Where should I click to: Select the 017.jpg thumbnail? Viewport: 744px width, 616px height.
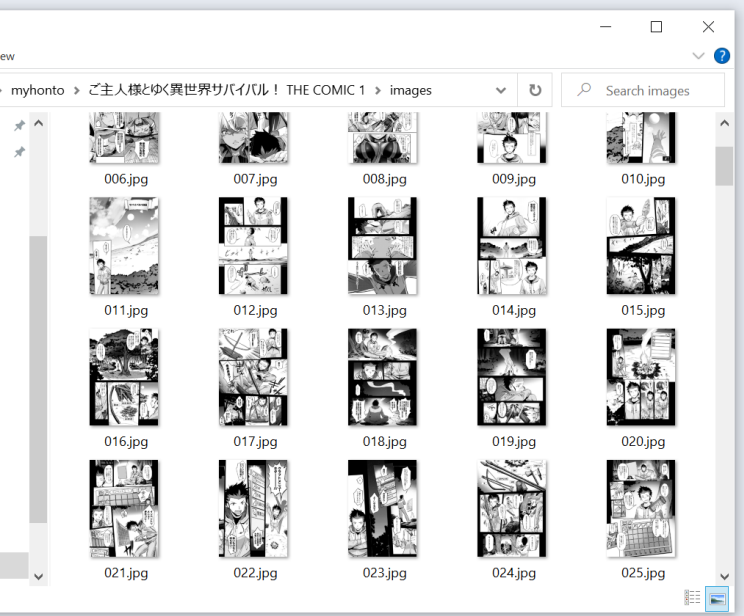pos(253,377)
